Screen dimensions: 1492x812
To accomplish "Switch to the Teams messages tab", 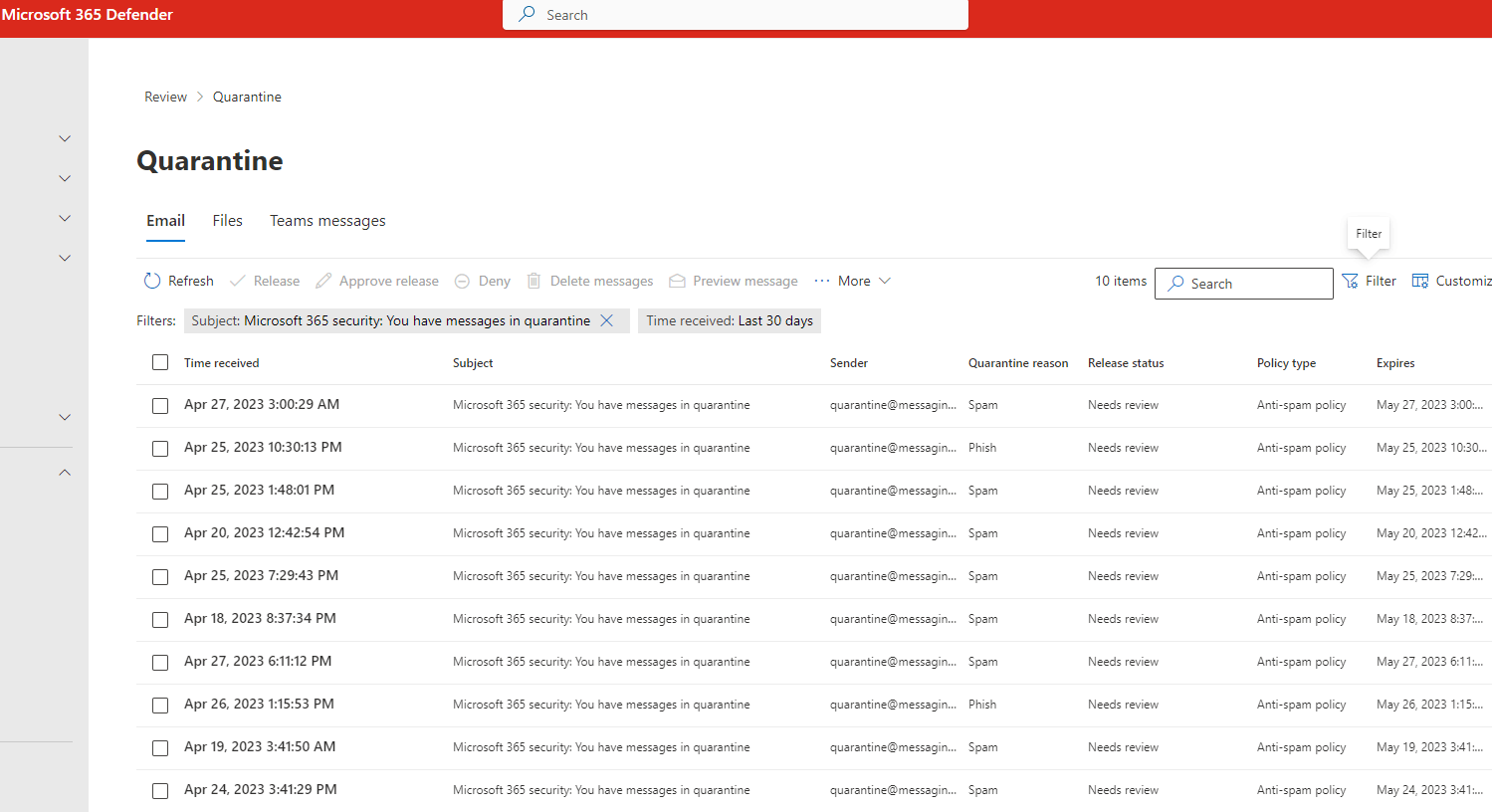I will coord(327,221).
